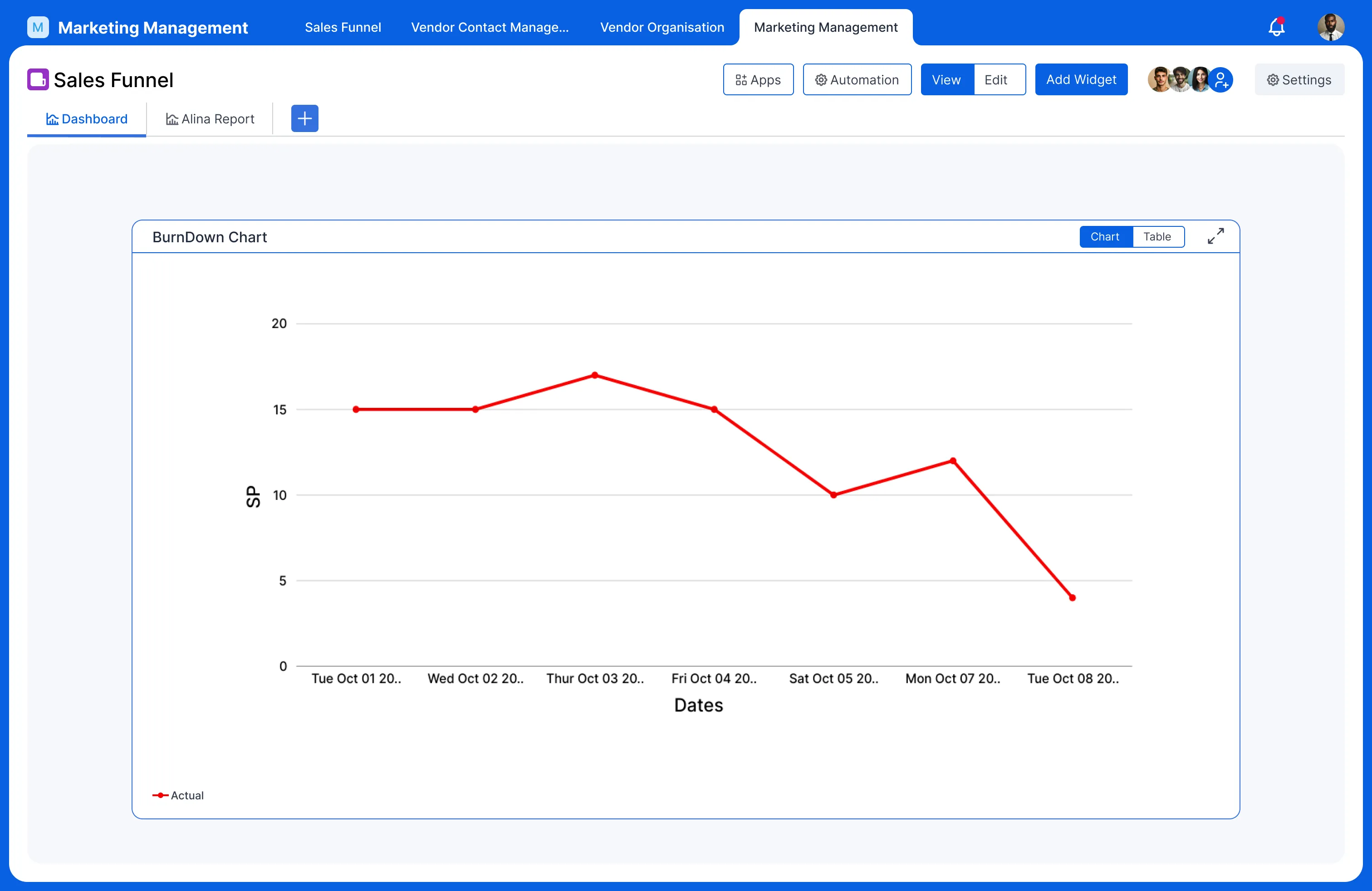This screenshot has height=891, width=1372.
Task: Click the purple Sales Funnel board icon
Action: click(38, 79)
